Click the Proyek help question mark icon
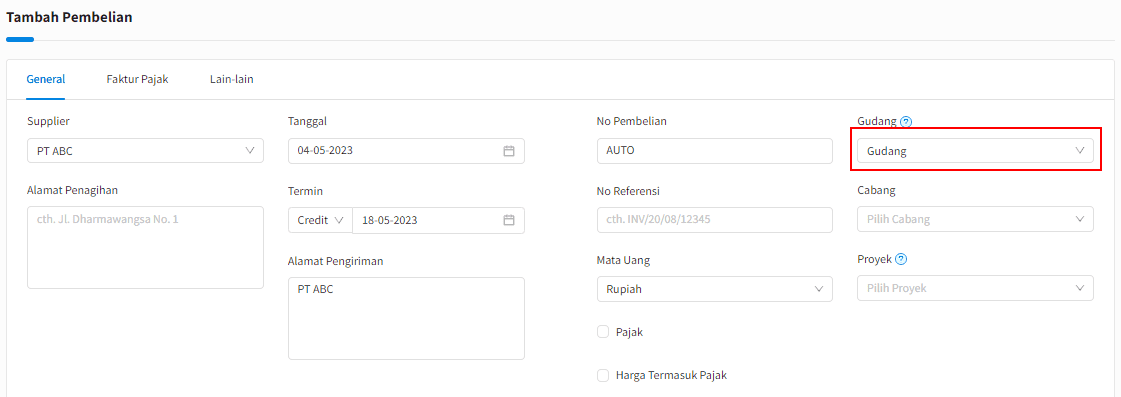 point(901,259)
